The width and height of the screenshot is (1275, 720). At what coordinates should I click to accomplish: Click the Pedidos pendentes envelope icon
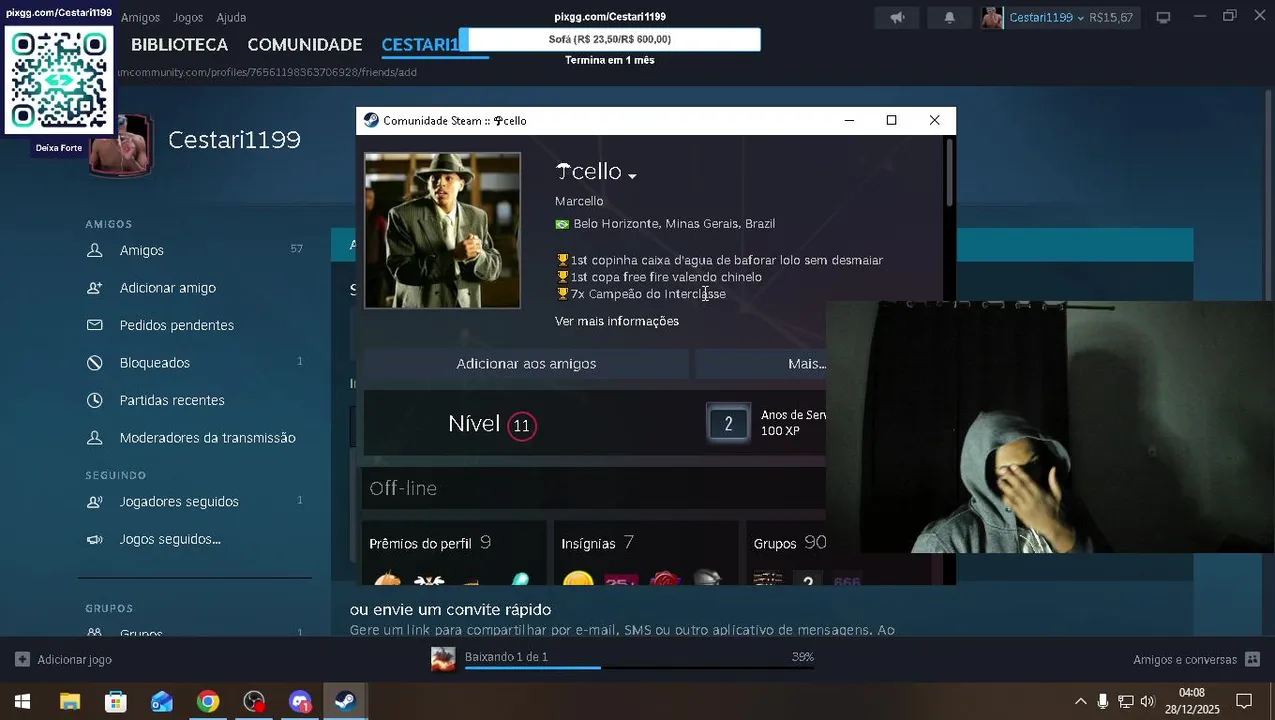[95, 325]
